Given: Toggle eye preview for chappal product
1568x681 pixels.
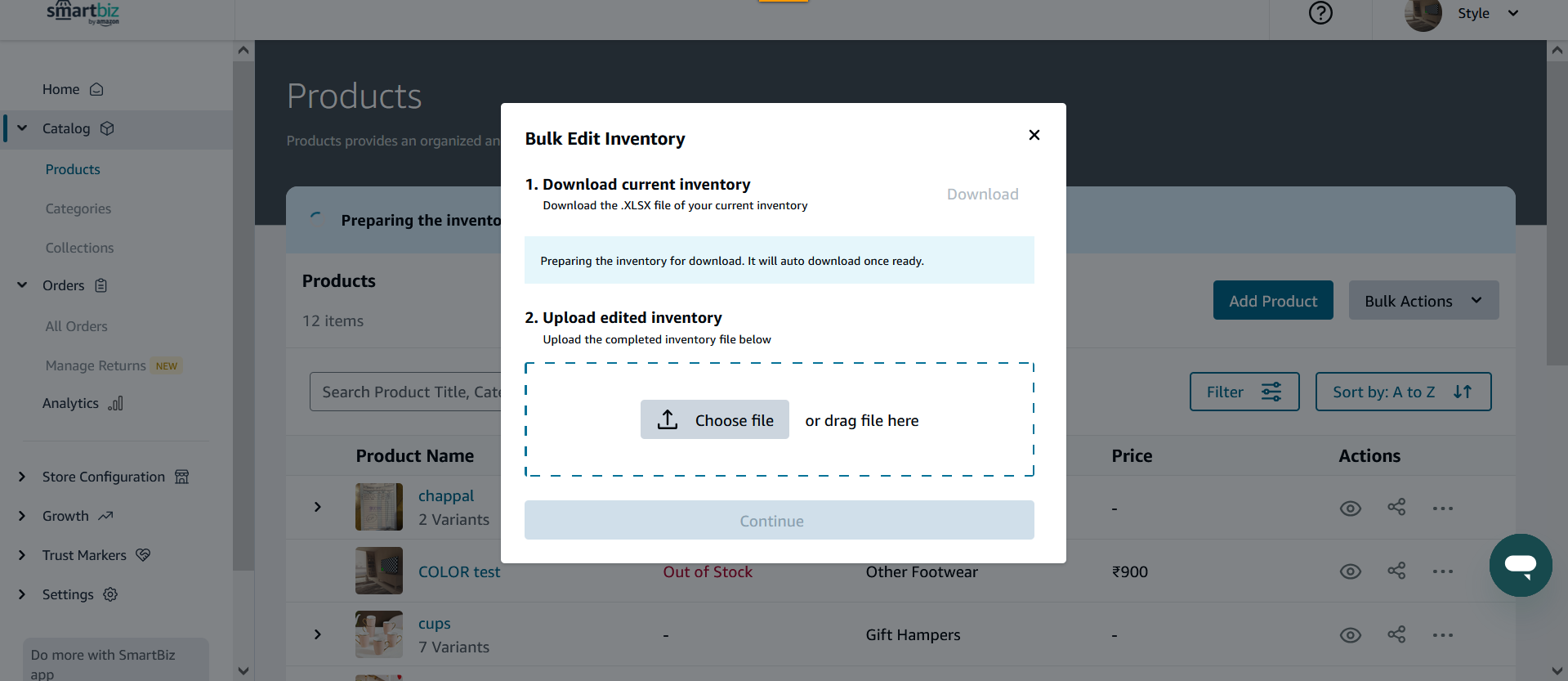Looking at the screenshot, I should point(1351,509).
